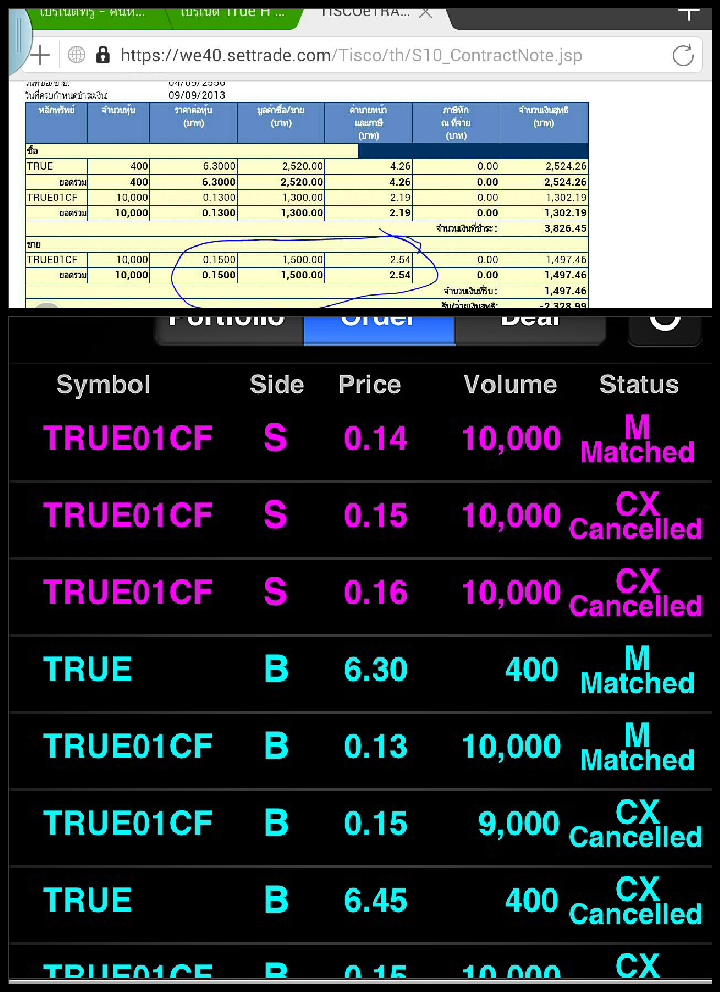Tap the 4.26 fee in the TRUE row

400,166
